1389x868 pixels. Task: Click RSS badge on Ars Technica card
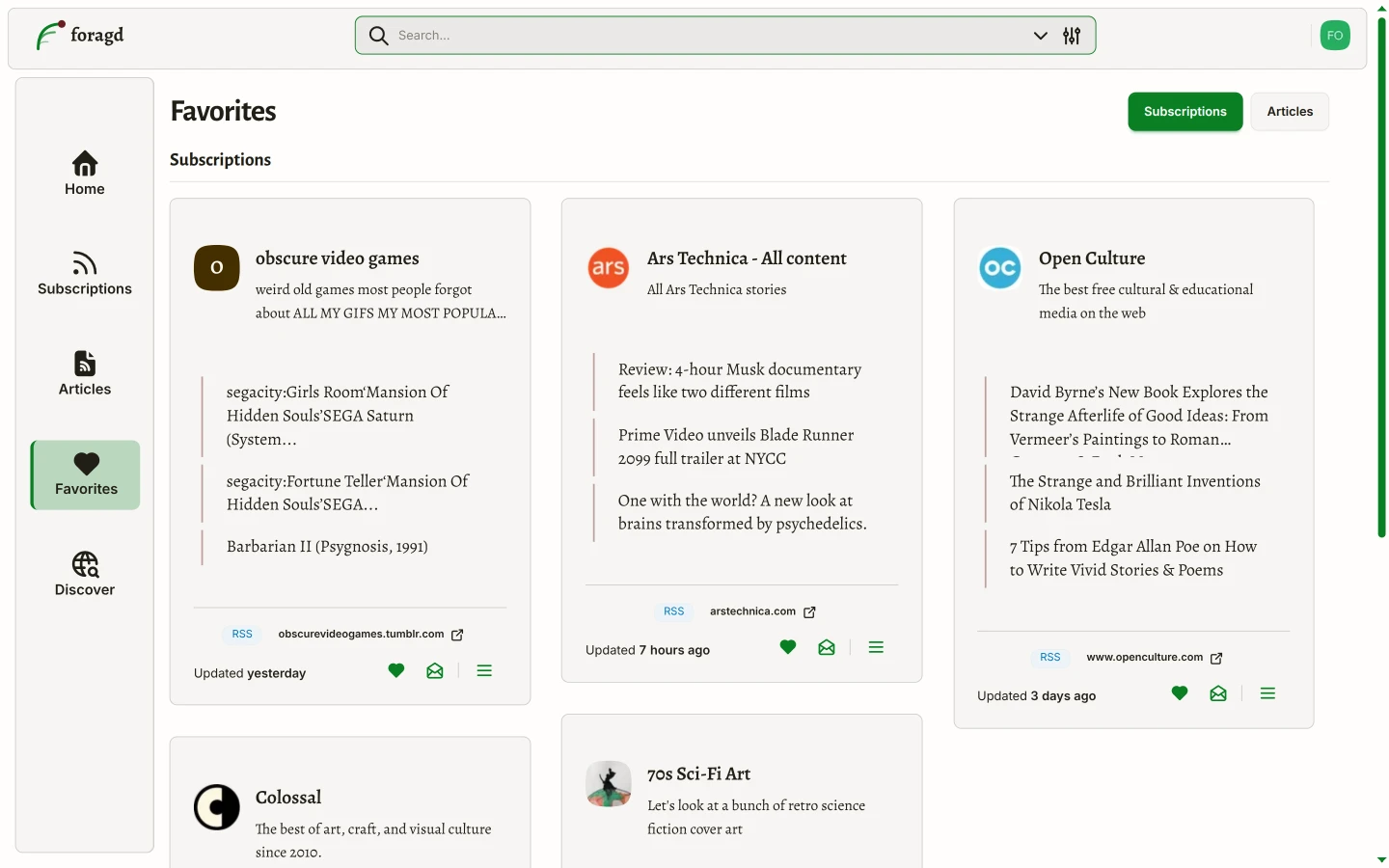[x=673, y=611]
